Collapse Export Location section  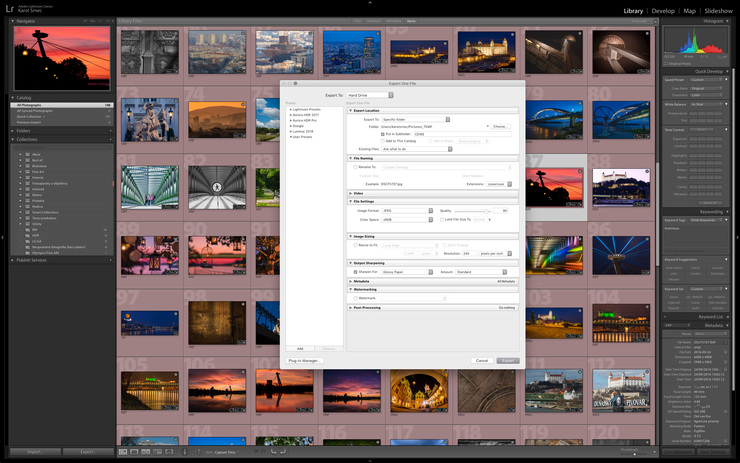tap(351, 110)
